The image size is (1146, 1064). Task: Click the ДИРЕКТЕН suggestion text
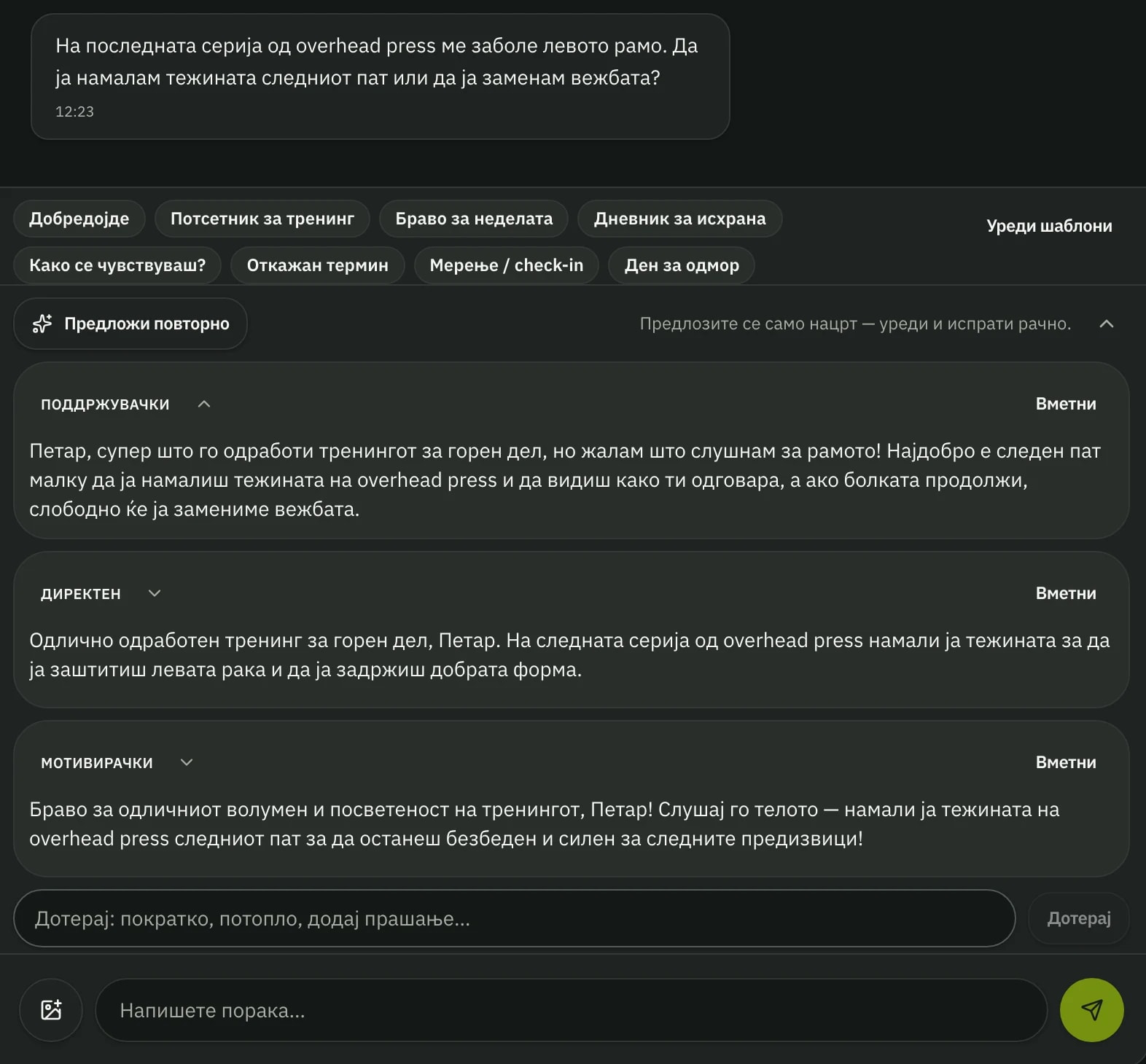coord(569,655)
